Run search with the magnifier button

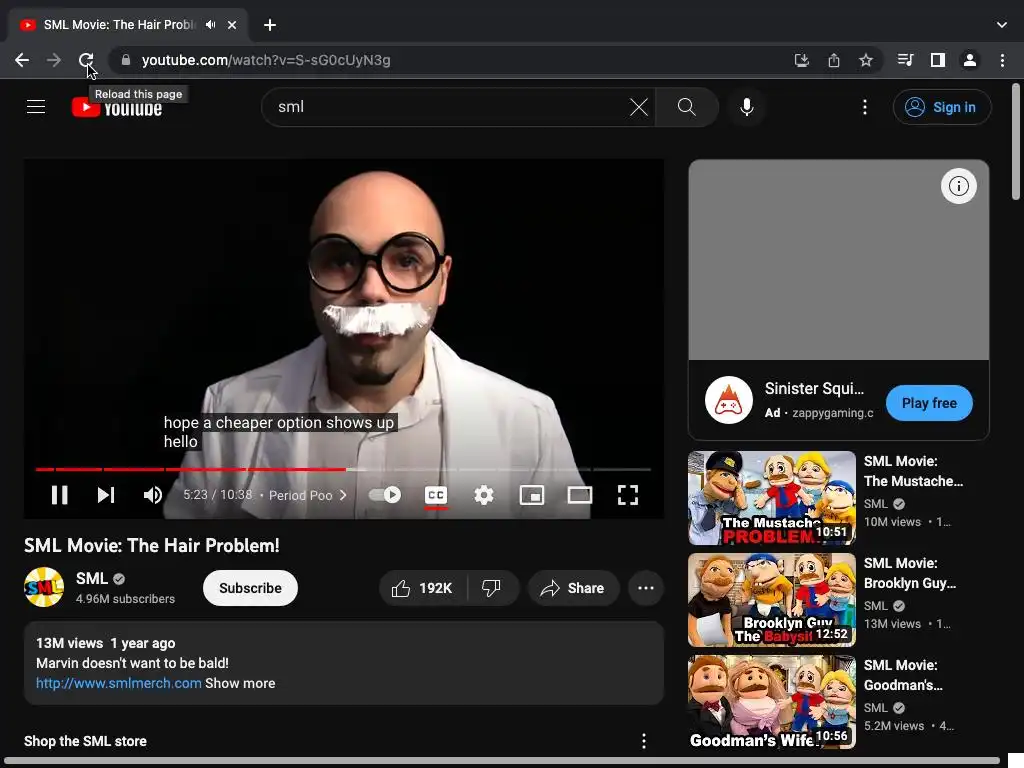pos(686,106)
